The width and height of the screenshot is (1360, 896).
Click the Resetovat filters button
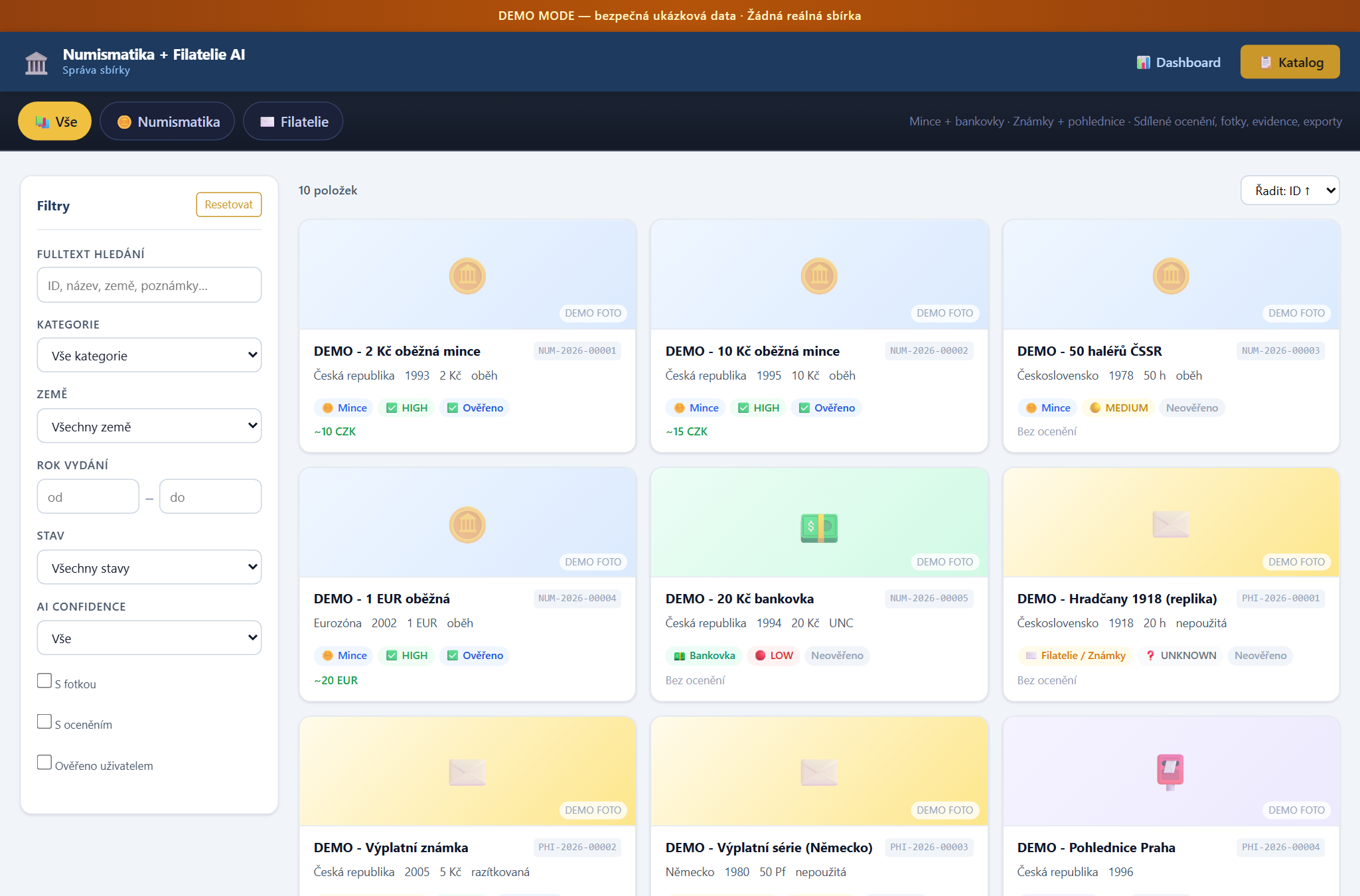229,204
